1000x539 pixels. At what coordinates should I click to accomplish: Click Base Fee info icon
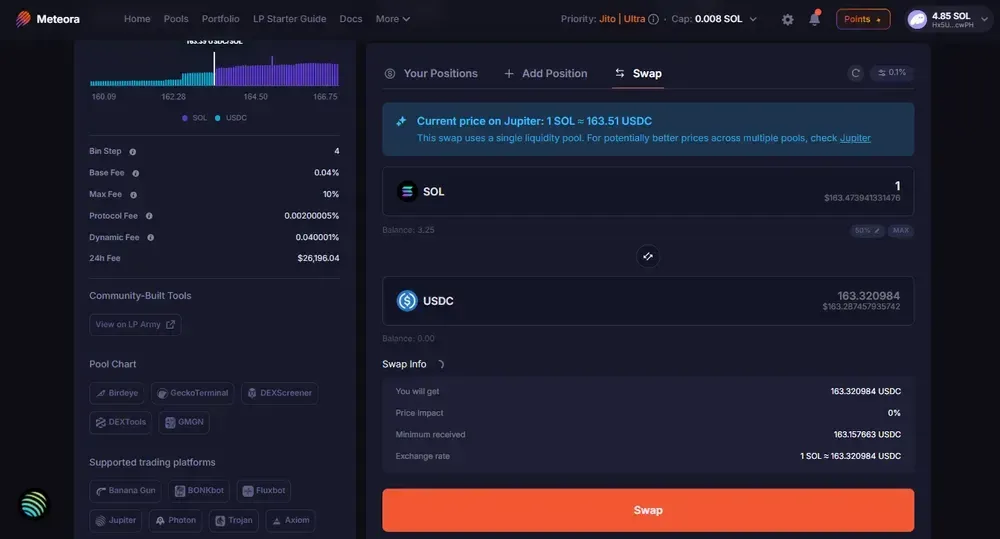point(135,173)
